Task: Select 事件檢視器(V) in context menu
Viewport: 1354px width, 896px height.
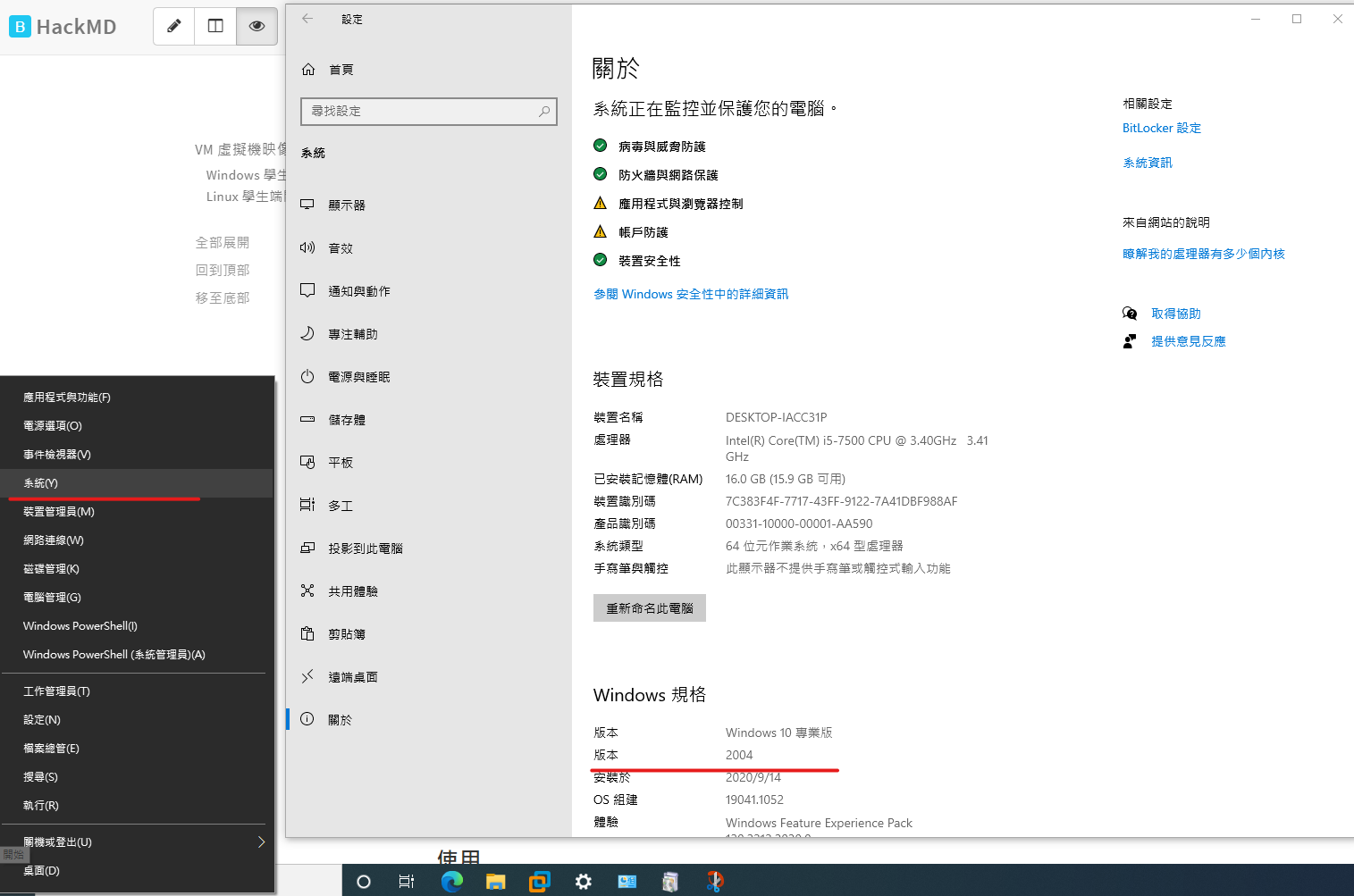Action: tap(137, 455)
